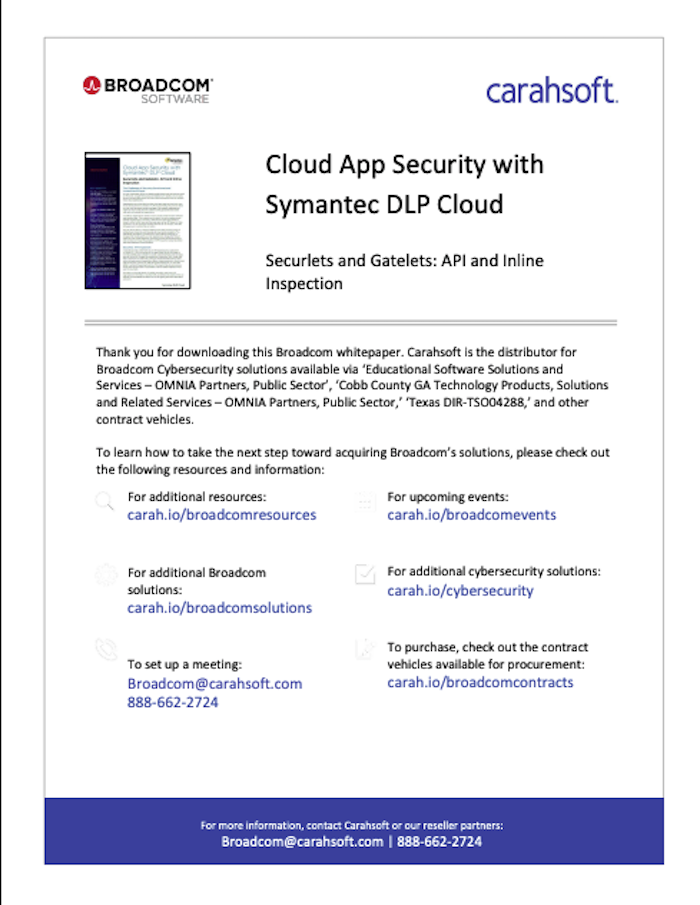Click the 888-662-2724 phone number under meeting setup

(x=173, y=702)
